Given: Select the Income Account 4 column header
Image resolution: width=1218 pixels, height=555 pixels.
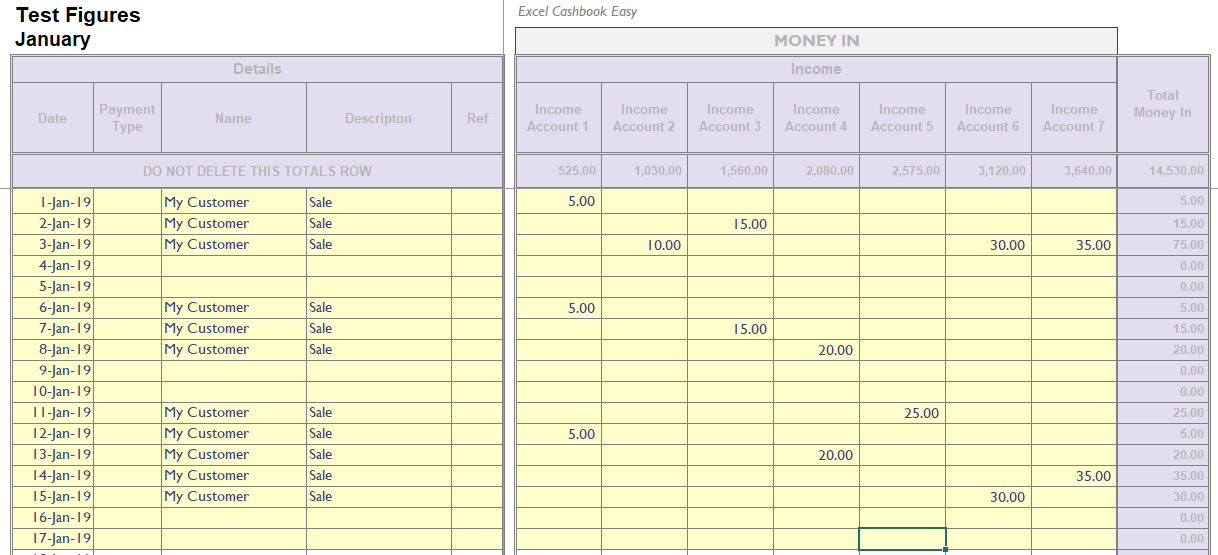Looking at the screenshot, I should (x=816, y=118).
